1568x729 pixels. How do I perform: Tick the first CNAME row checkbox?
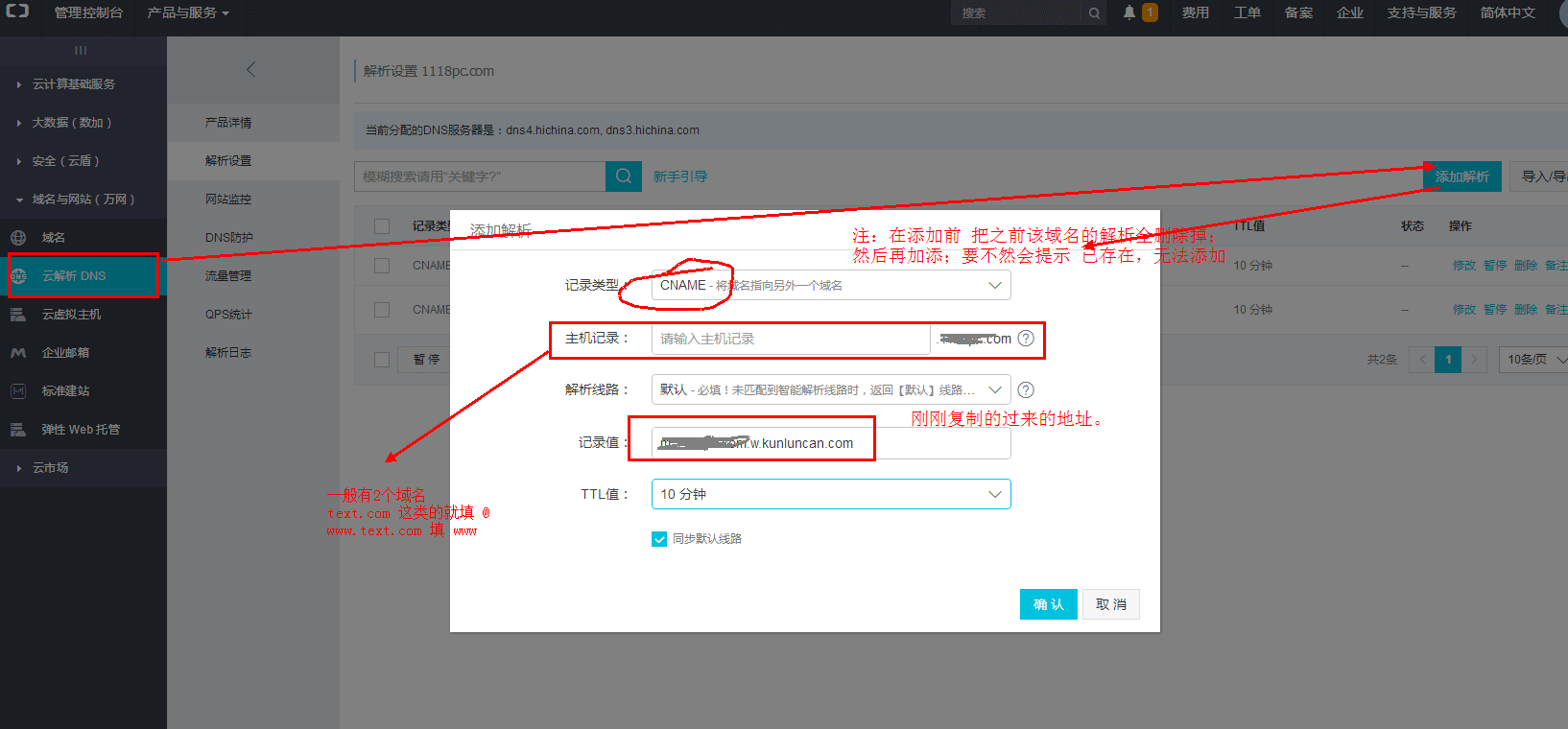point(382,266)
